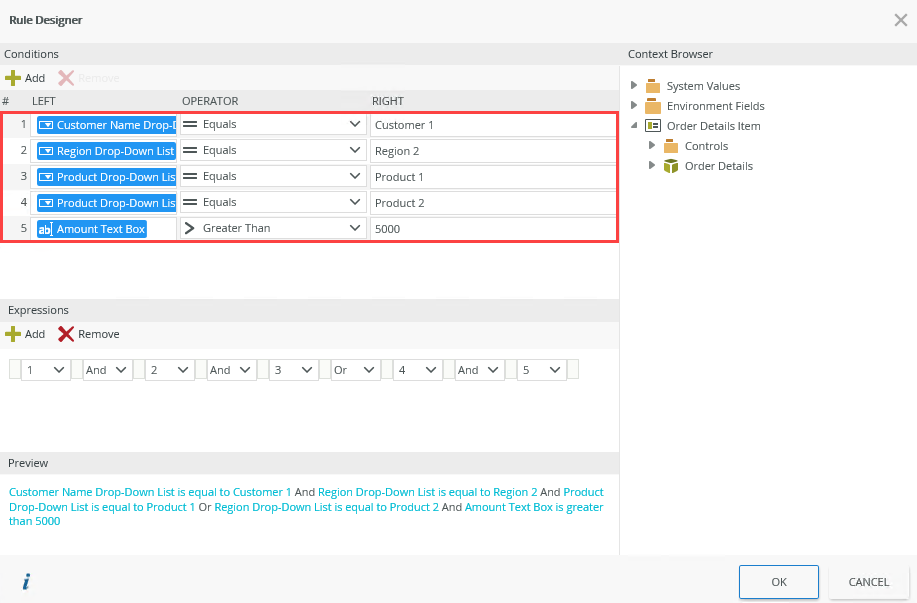Click the 'Amount Text Box is greater than 5000' preview link
Image resolution: width=917 pixels, height=603 pixels.
(x=532, y=507)
